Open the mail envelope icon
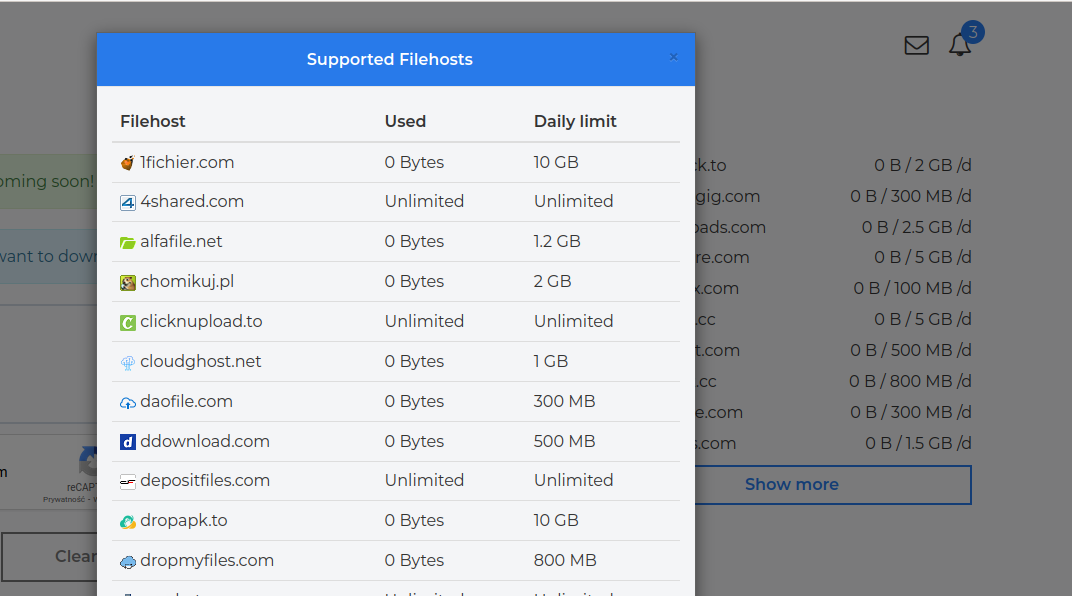This screenshot has width=1072, height=596. 916,45
